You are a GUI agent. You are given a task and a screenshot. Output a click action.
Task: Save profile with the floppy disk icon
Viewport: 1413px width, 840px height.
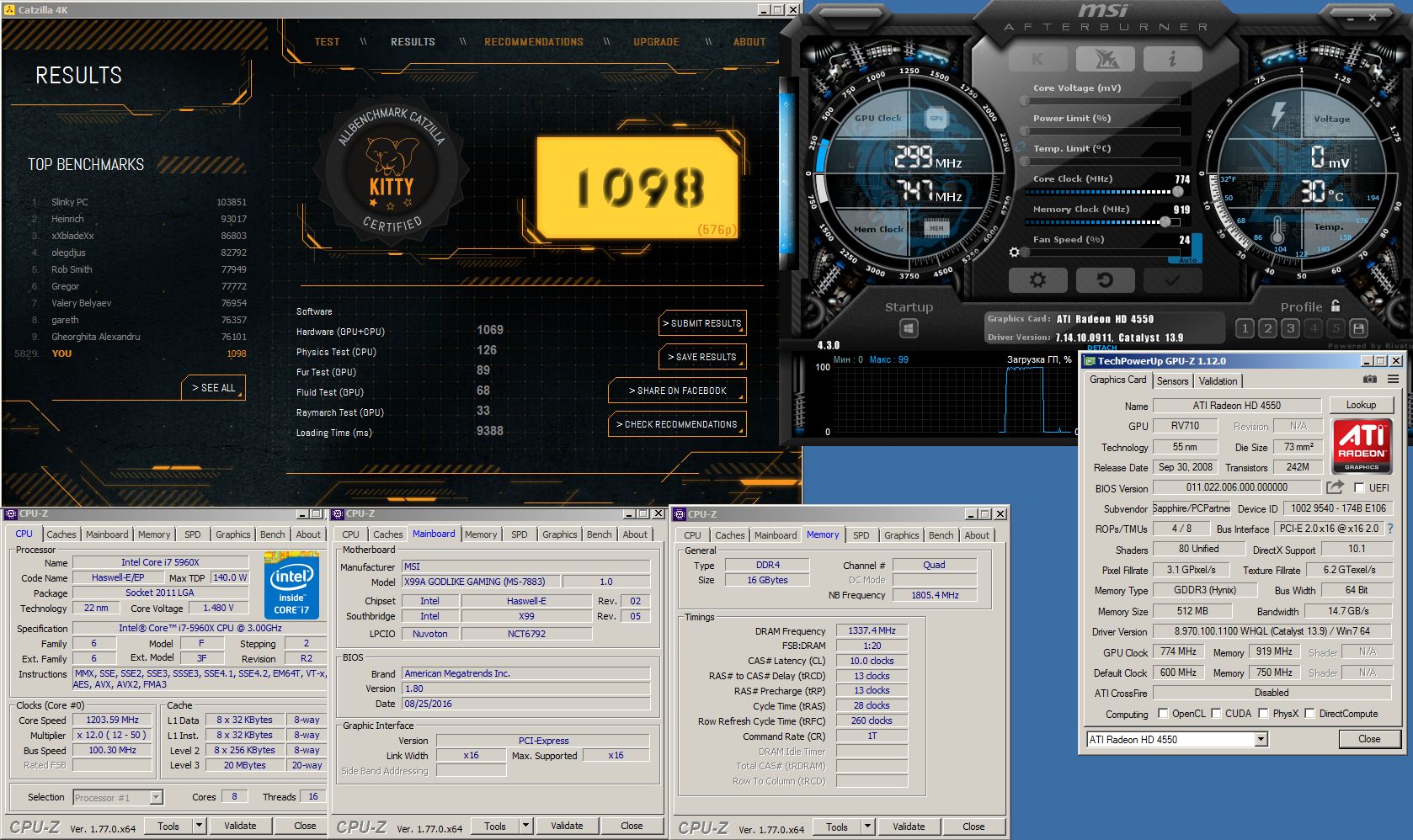(x=1357, y=328)
